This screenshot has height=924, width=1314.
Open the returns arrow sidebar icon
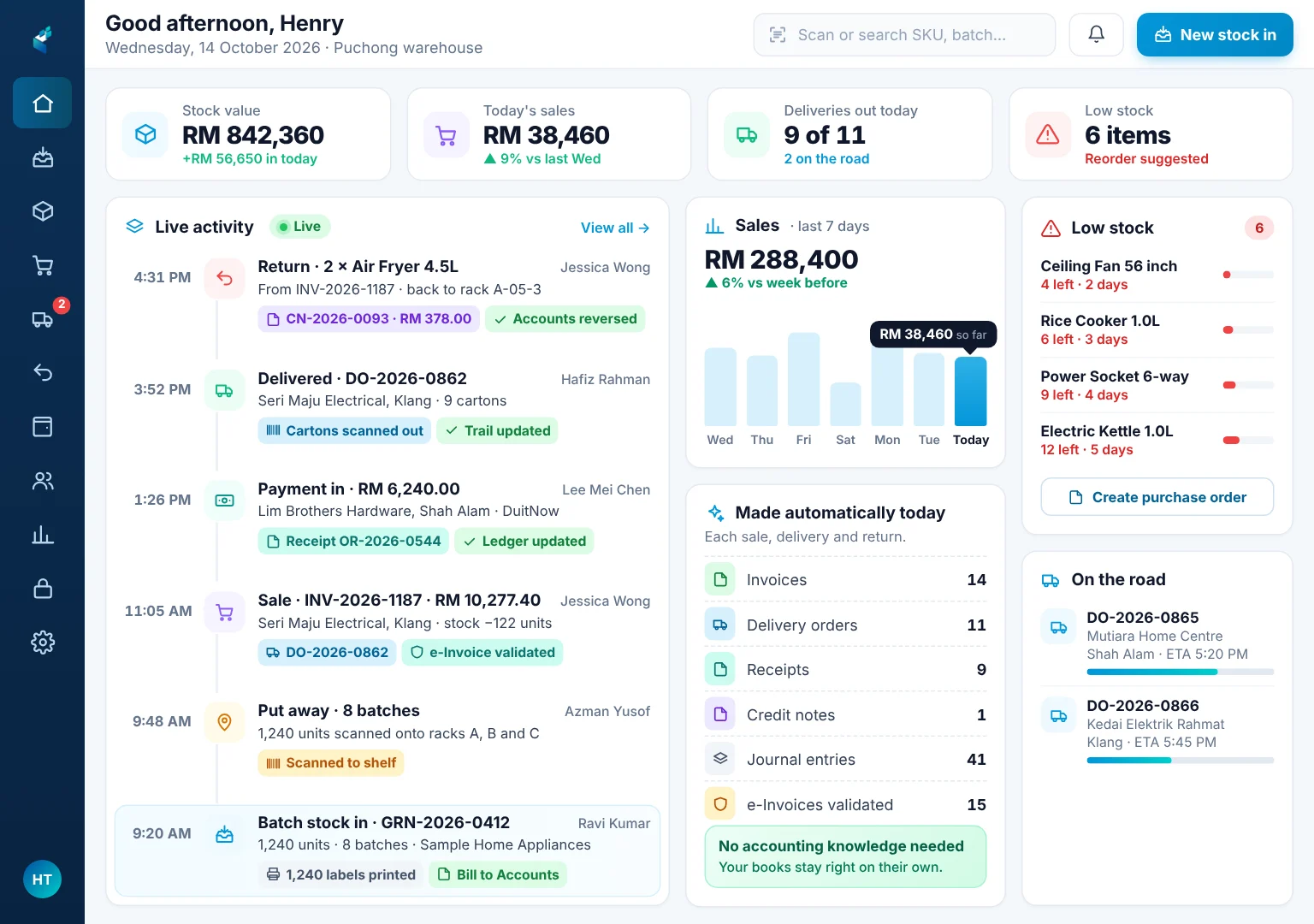[42, 372]
